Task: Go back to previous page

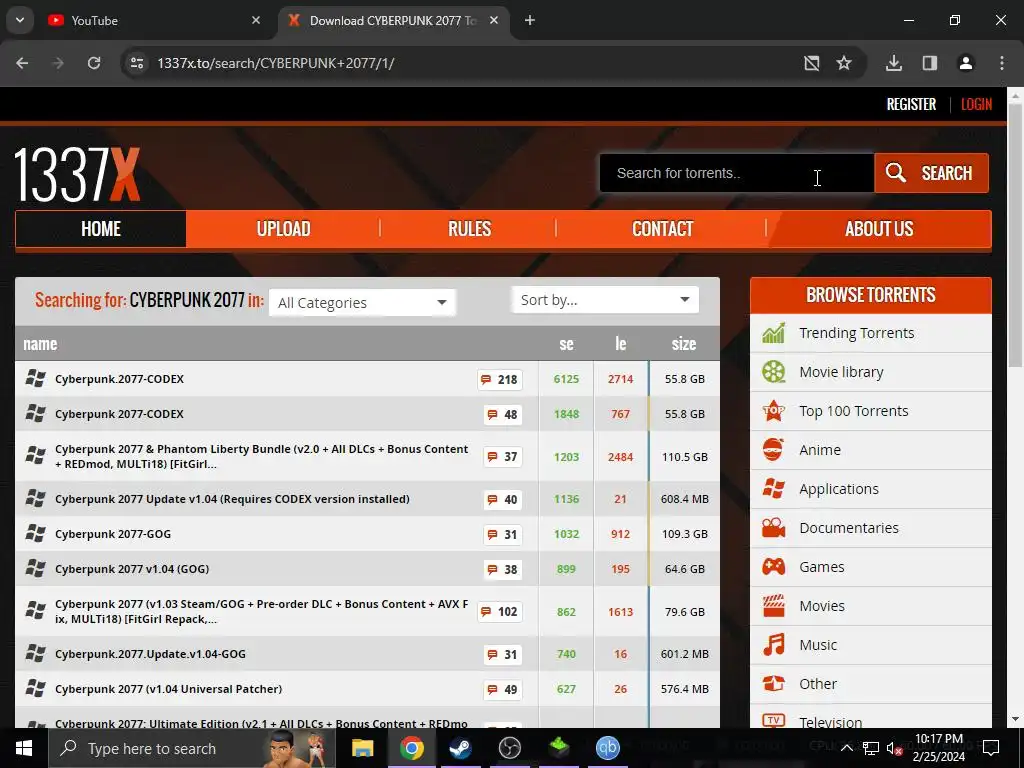Action: (x=22, y=63)
